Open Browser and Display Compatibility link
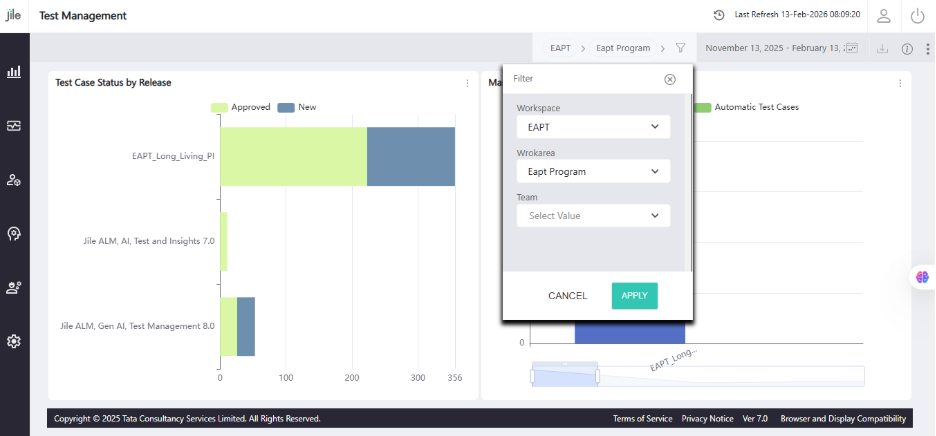Image resolution: width=936 pixels, height=436 pixels. pos(843,419)
